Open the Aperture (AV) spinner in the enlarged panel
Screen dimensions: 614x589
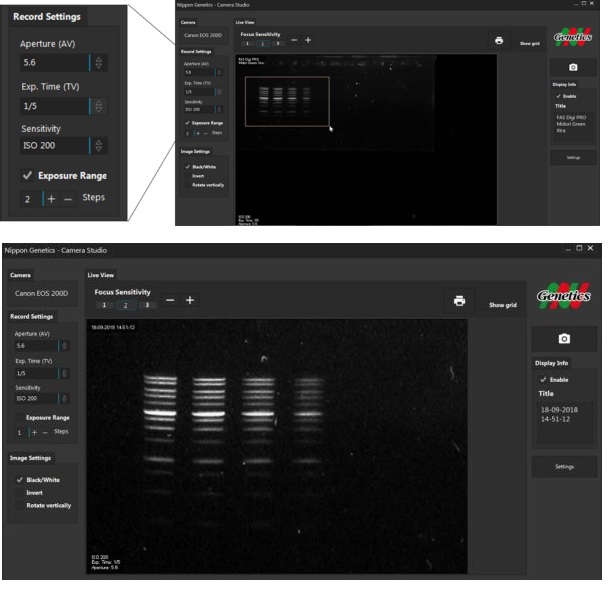coord(96,62)
